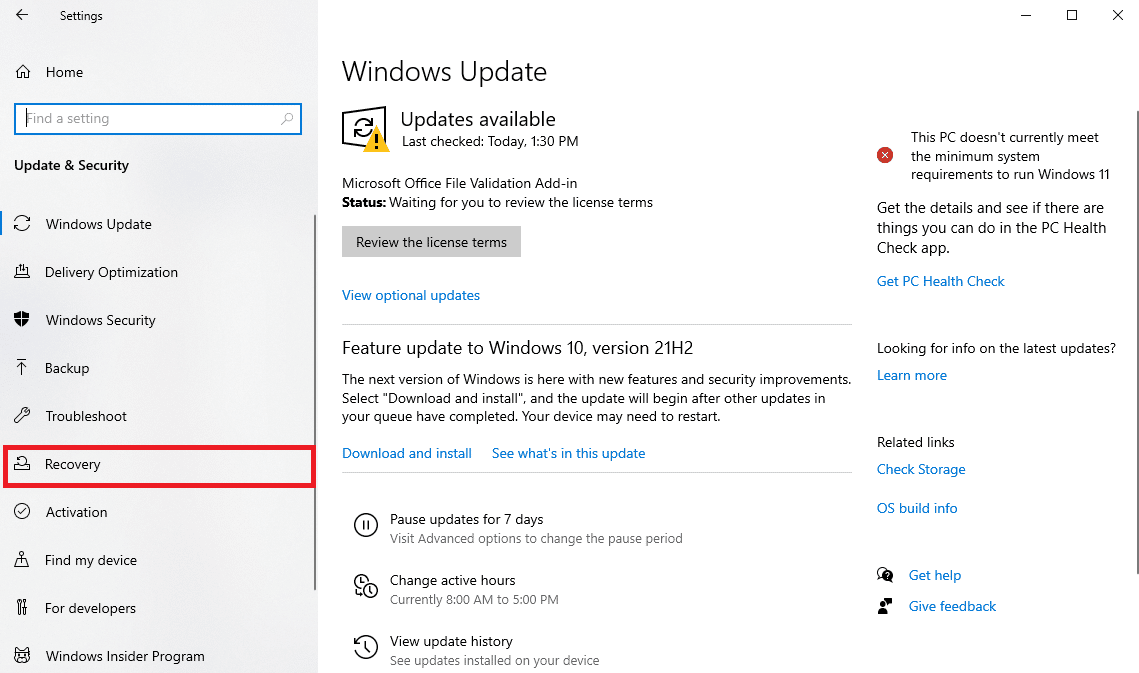Open Get PC Health Check link
The height and width of the screenshot is (673, 1139).
pyautogui.click(x=940, y=281)
